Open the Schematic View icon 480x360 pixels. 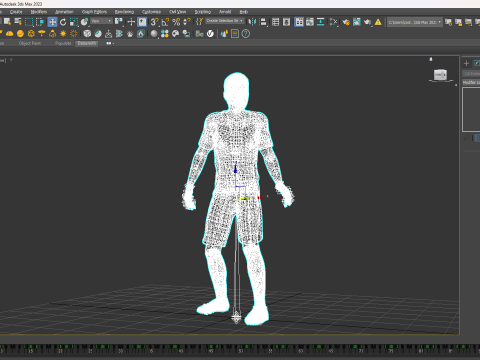pyautogui.click(x=320, y=22)
